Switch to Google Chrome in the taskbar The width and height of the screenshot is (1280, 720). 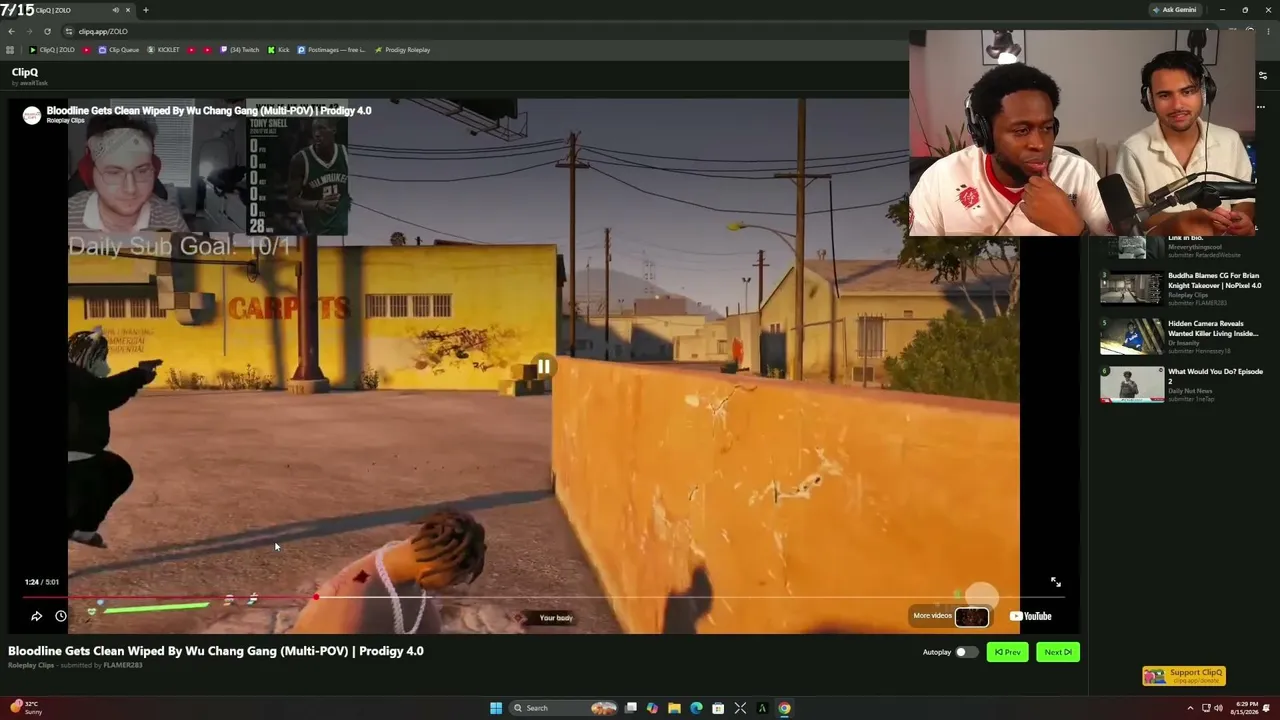(x=784, y=708)
